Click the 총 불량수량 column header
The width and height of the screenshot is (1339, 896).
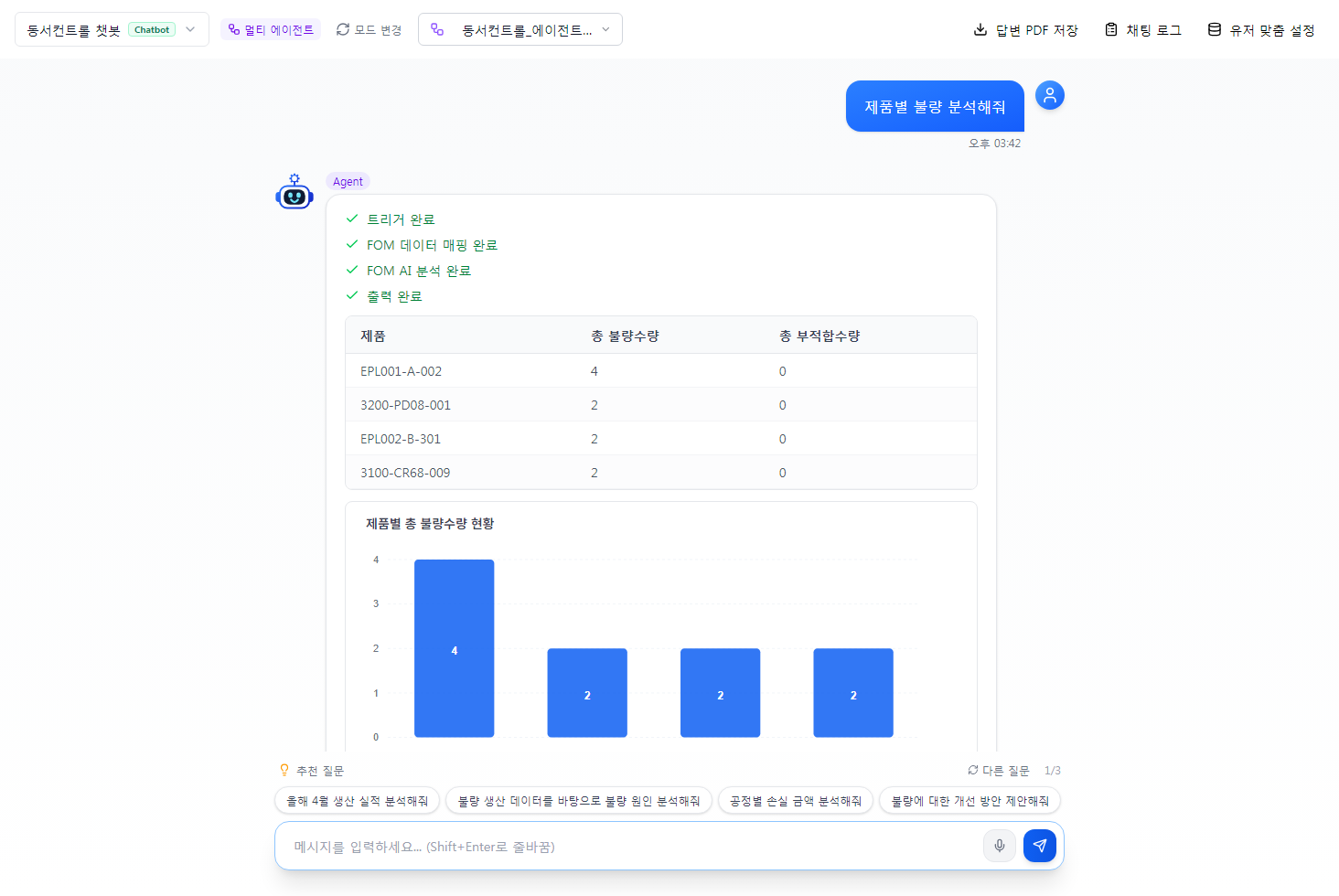coord(625,336)
